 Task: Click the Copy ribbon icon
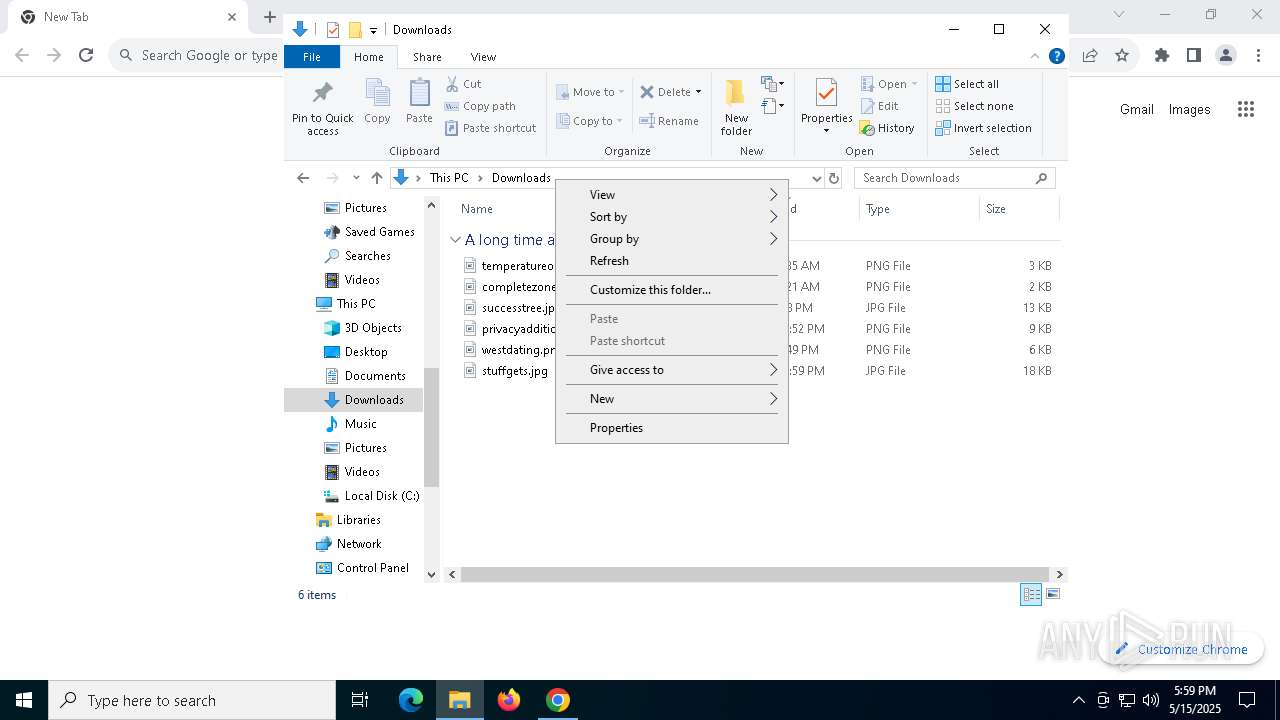coord(377,101)
